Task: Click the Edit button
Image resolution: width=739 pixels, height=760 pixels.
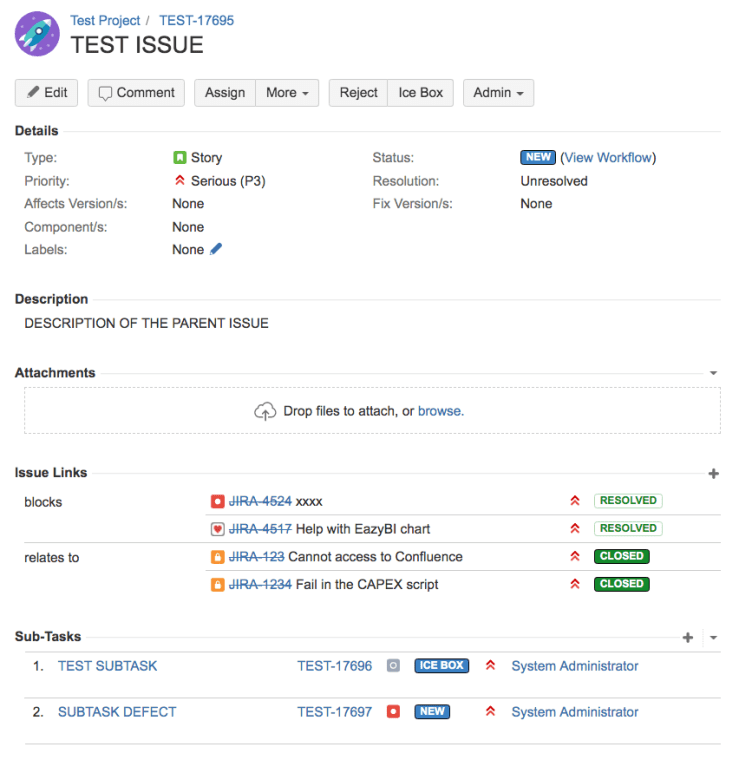Action: [46, 93]
